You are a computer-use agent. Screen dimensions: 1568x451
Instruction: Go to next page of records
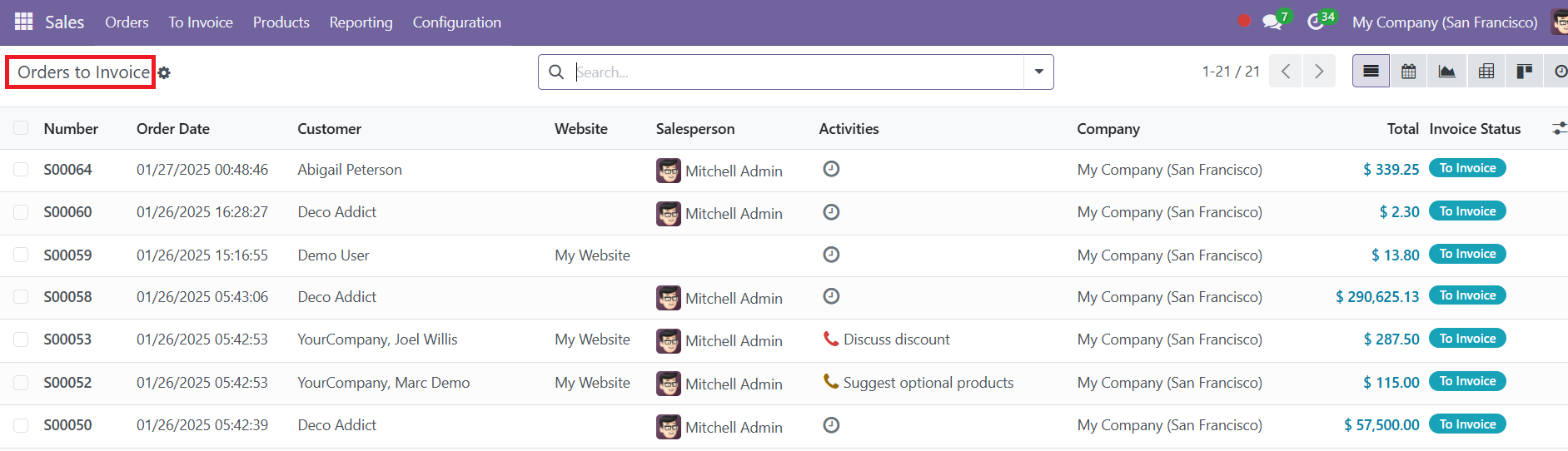pos(1319,72)
